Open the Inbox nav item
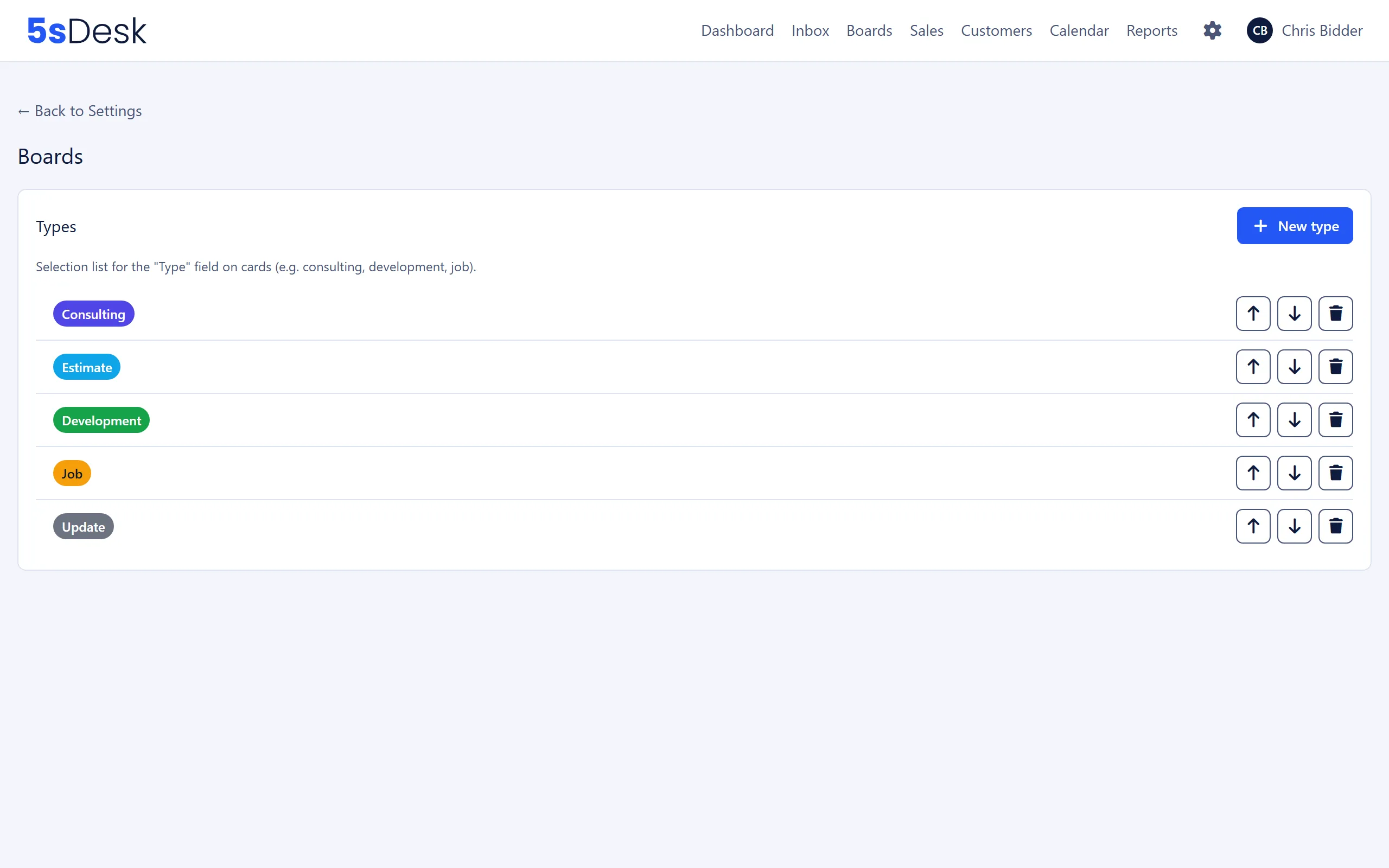The image size is (1389, 868). click(x=810, y=30)
